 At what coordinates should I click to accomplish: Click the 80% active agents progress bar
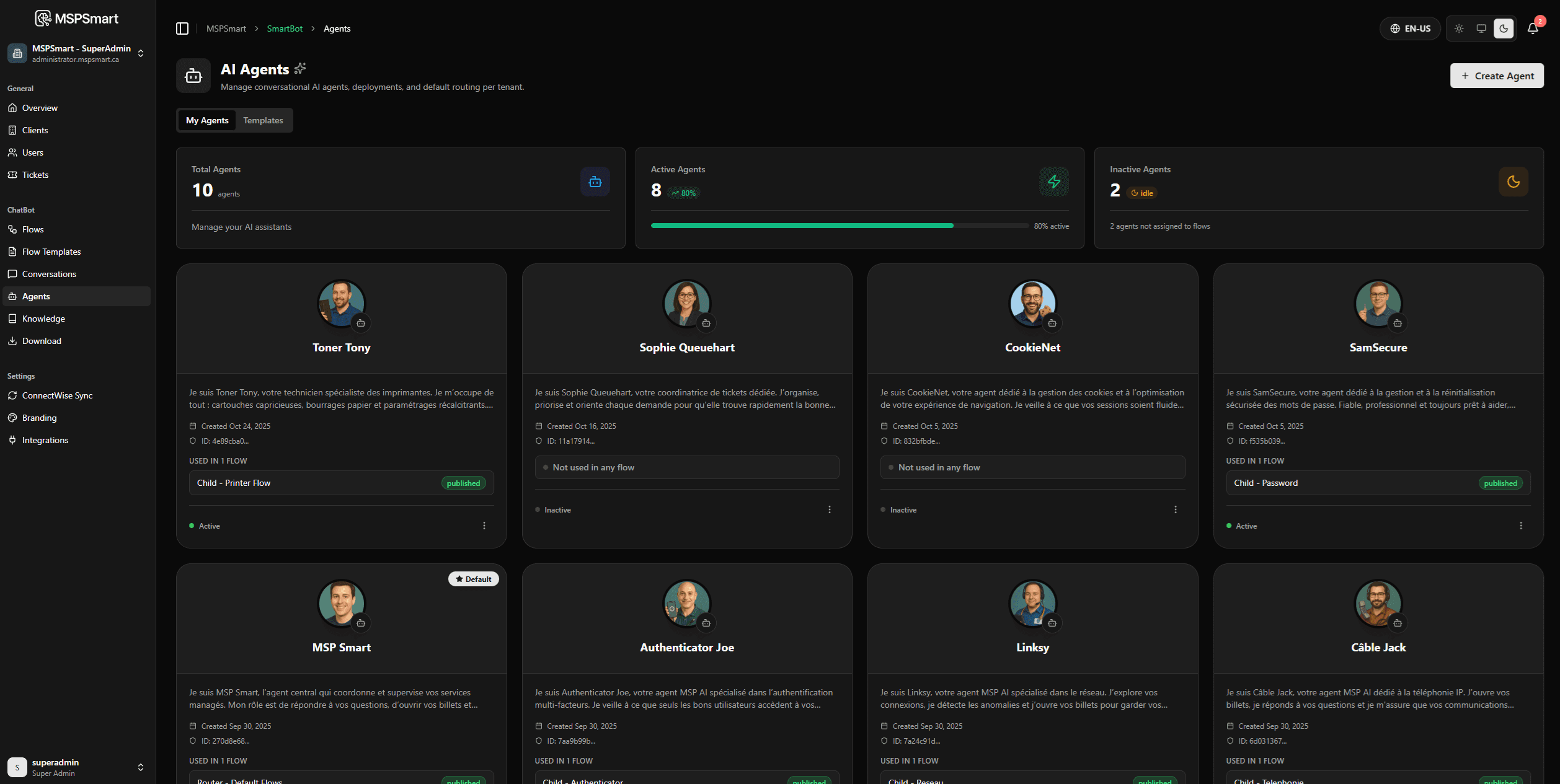(839, 225)
